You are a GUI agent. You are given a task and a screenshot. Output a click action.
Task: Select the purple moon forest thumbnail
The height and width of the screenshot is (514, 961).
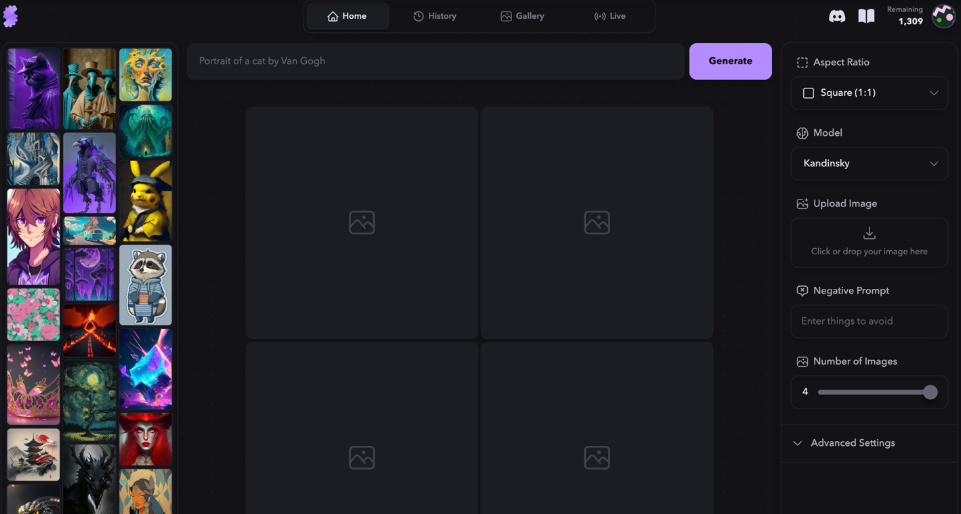tap(89, 274)
